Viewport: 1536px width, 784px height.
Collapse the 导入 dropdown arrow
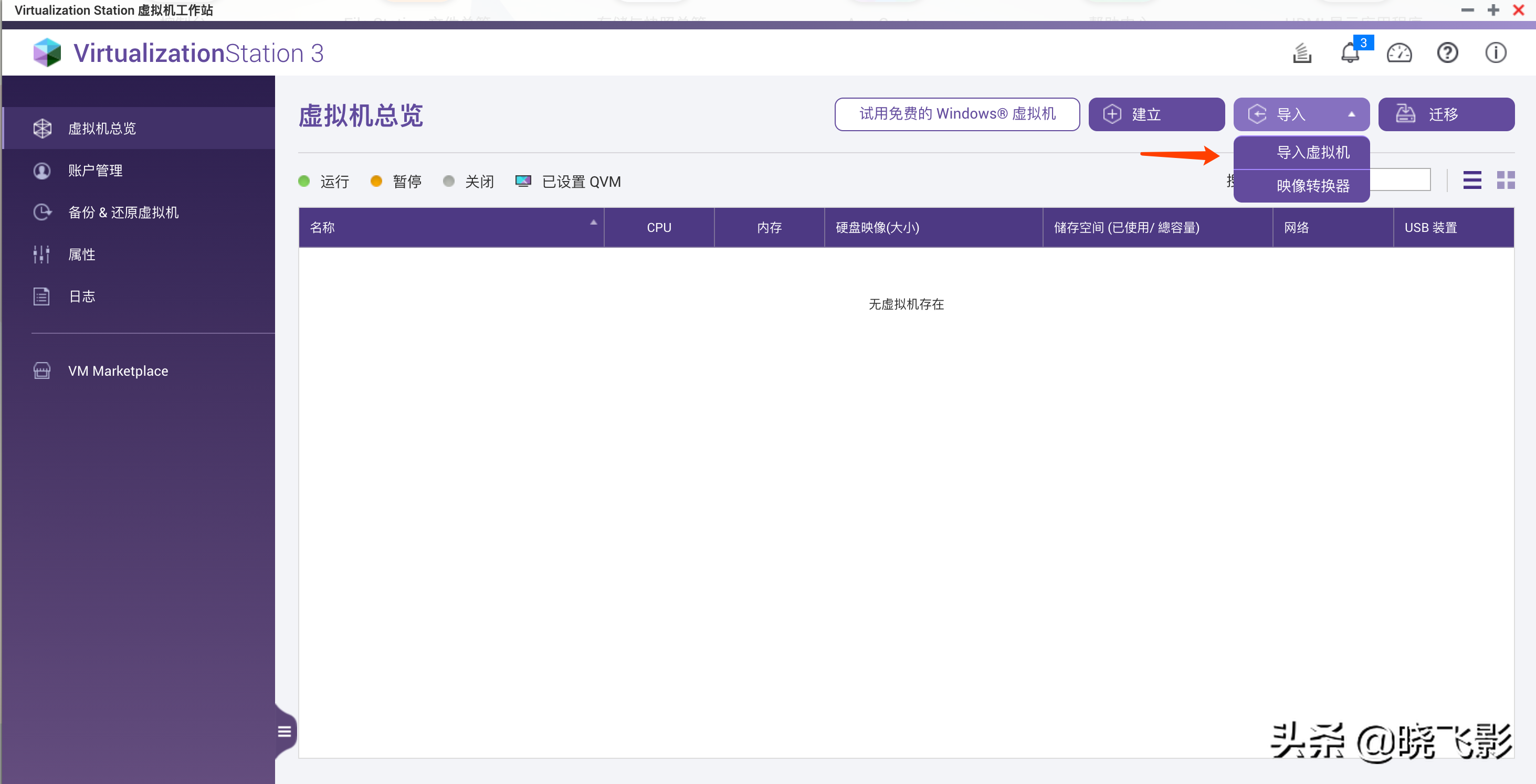coord(1351,114)
